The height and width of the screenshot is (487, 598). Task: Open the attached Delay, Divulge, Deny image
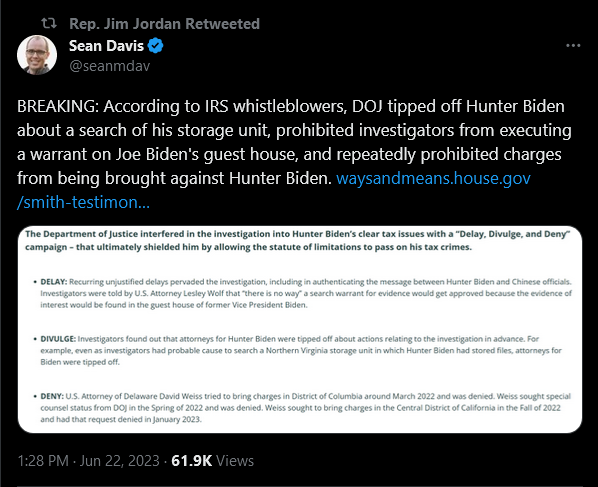coord(300,329)
